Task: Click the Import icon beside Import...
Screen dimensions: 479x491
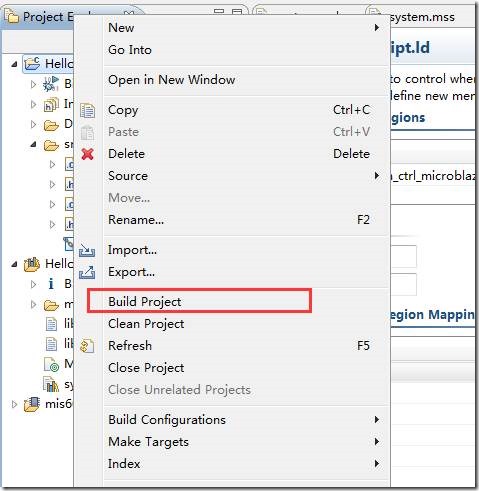Action: tap(87, 250)
